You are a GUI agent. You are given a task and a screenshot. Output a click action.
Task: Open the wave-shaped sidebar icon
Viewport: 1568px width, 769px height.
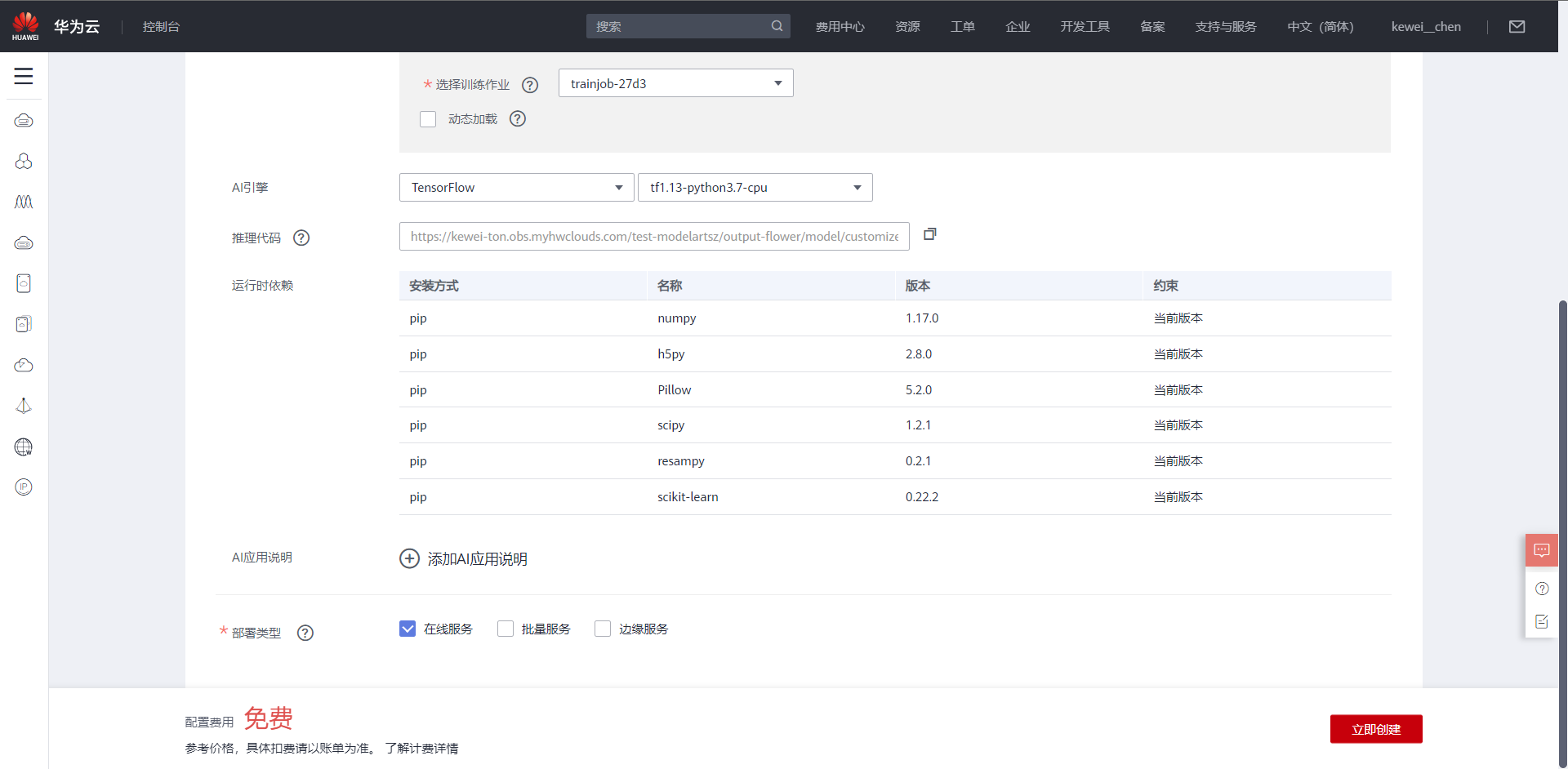click(24, 202)
